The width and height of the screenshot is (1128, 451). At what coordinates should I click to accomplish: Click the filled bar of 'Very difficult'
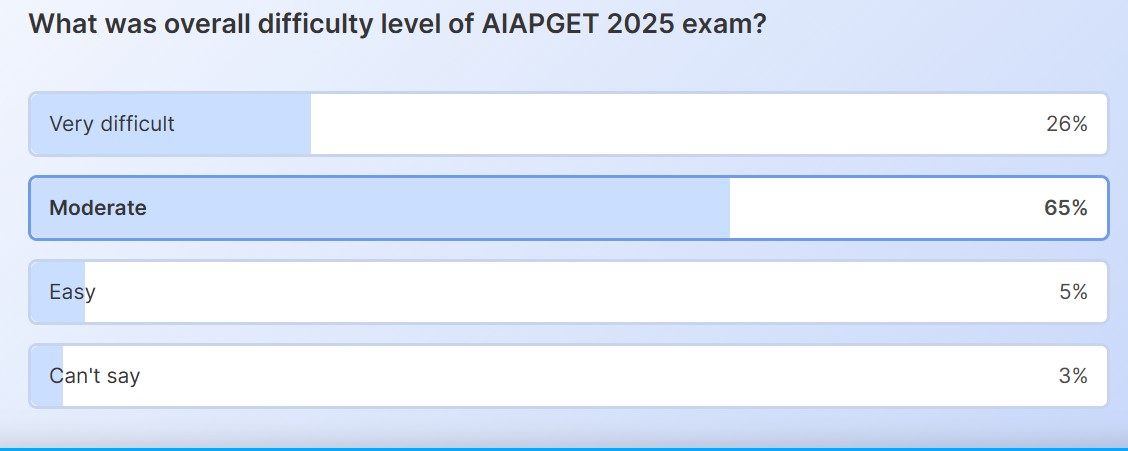[x=250, y=124]
